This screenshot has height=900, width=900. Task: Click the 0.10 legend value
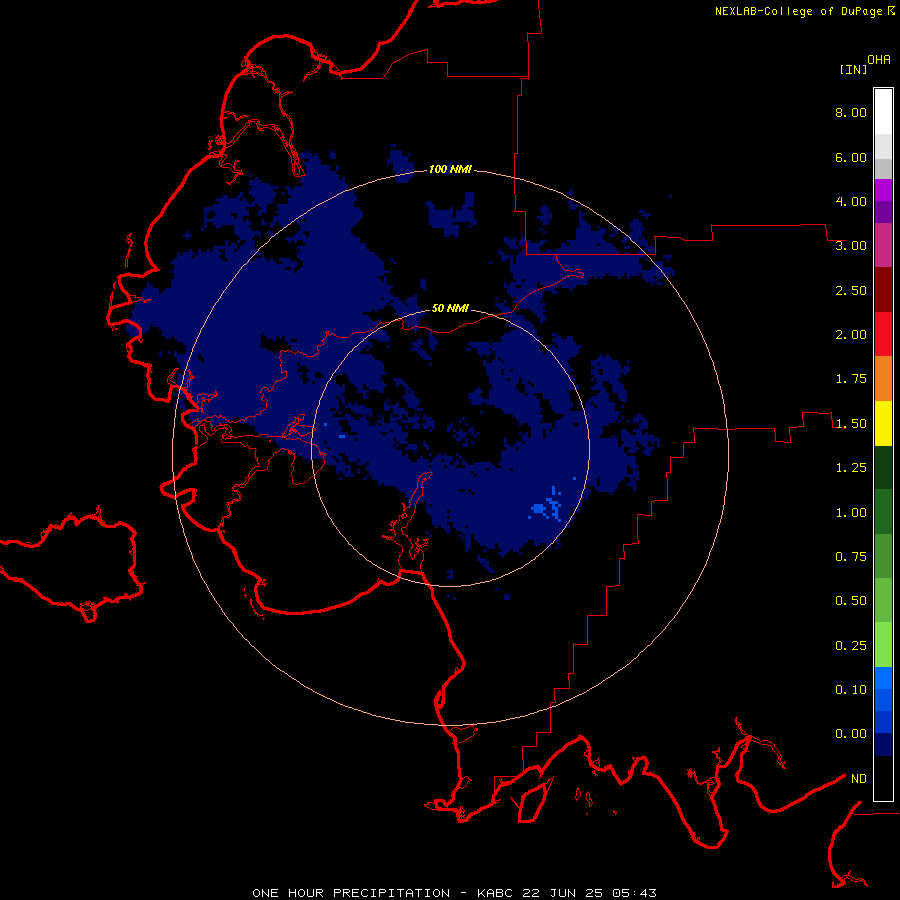(851, 690)
